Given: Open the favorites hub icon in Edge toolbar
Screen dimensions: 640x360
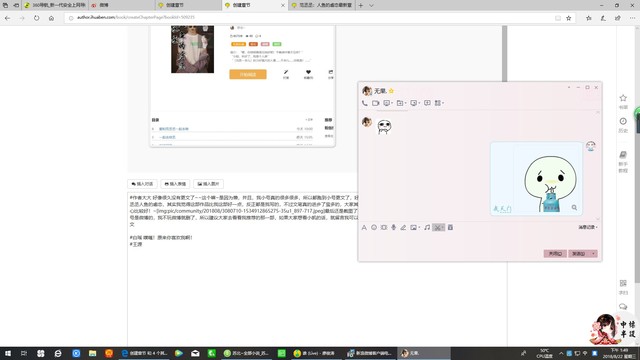Looking at the screenshot, I should click(589, 18).
